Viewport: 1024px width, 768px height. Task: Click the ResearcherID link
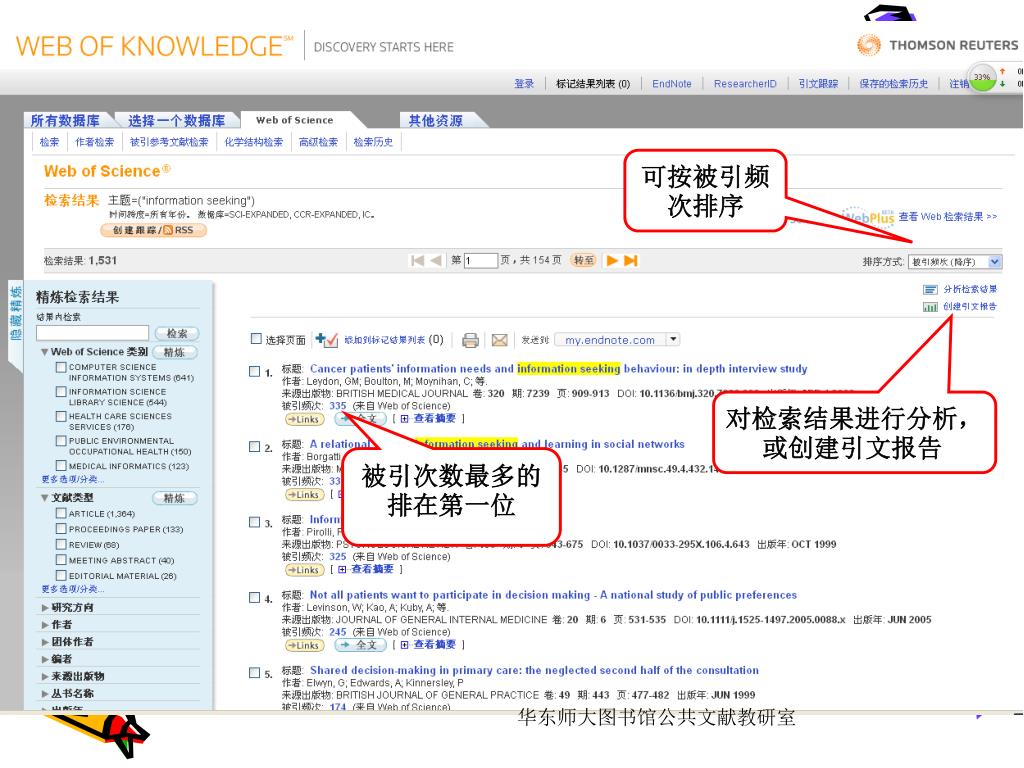[x=745, y=84]
